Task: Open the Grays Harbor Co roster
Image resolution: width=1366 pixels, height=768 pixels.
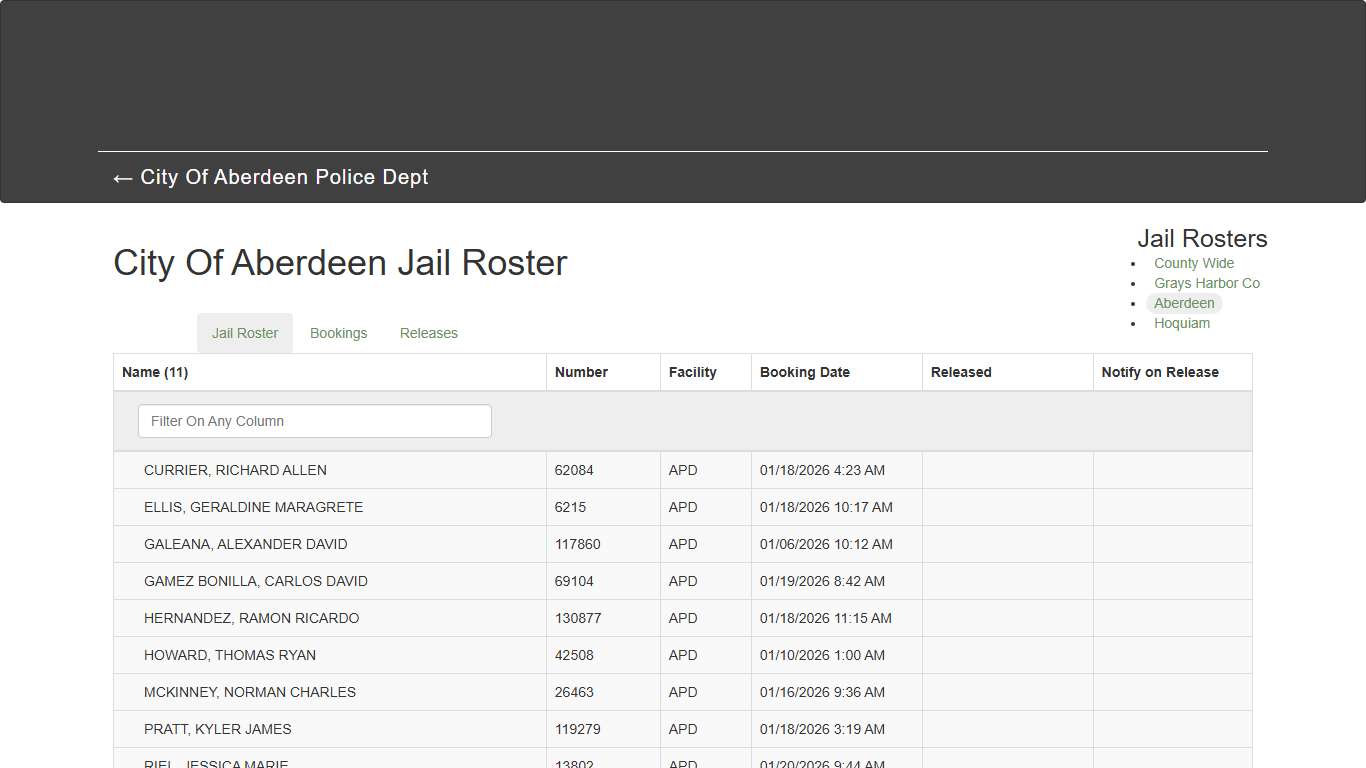Action: point(1207,283)
